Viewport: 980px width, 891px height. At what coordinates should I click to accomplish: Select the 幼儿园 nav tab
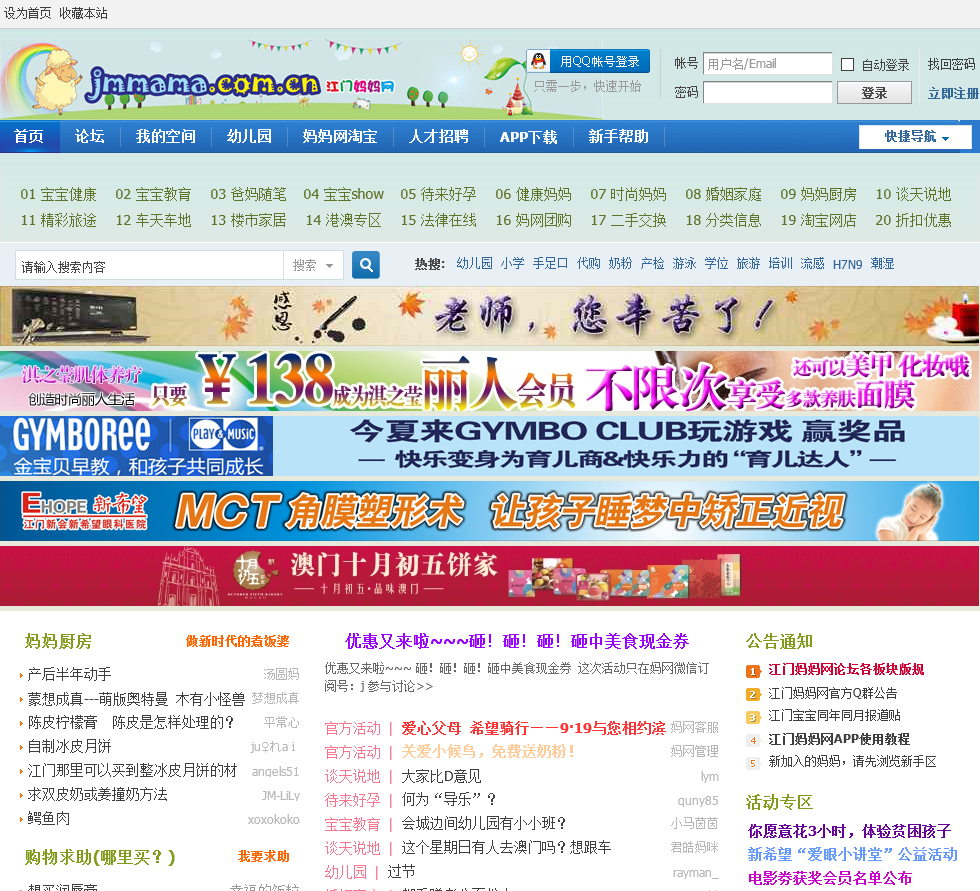pyautogui.click(x=249, y=136)
